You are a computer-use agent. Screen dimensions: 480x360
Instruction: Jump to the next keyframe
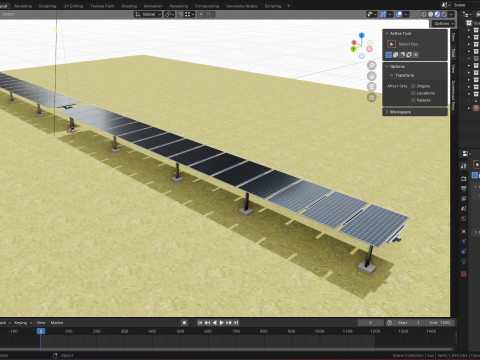coord(229,323)
